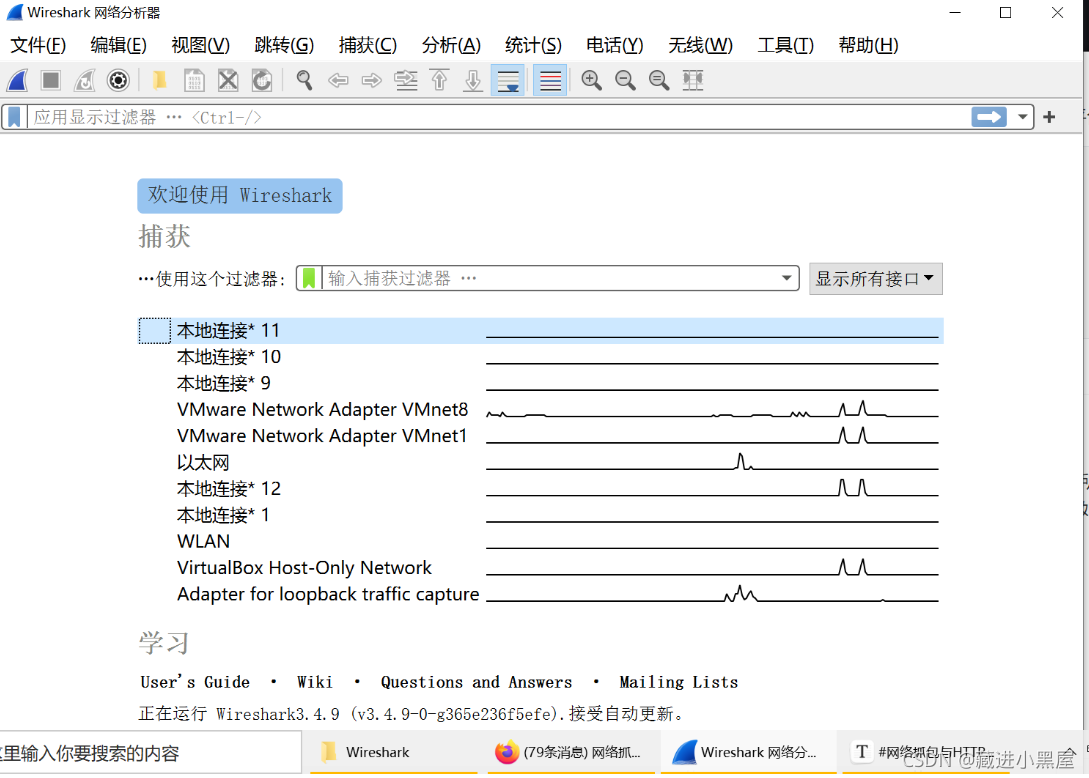Reset text to normal size icon
The image size is (1089, 778).
pyautogui.click(x=659, y=81)
